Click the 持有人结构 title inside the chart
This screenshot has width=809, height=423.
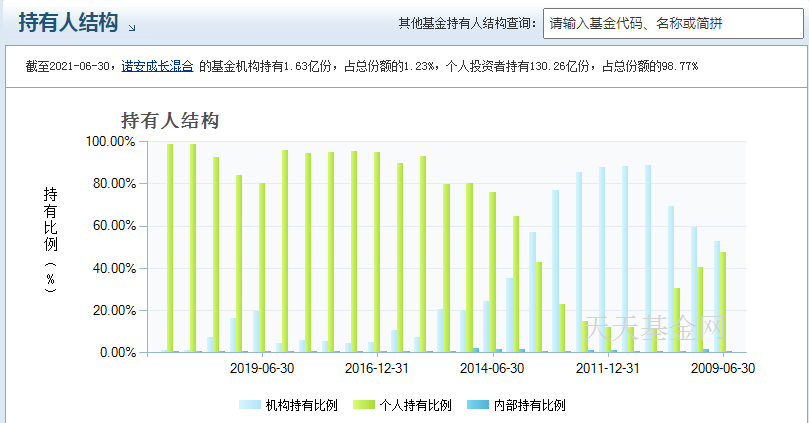click(170, 120)
